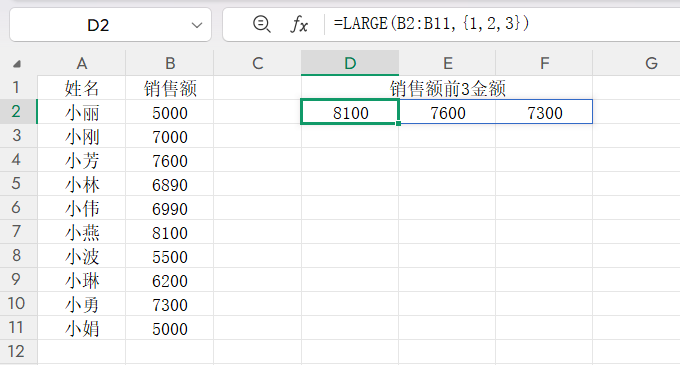The width and height of the screenshot is (680, 365).
Task: Click sales value 6200
Action: pyautogui.click(x=170, y=280)
